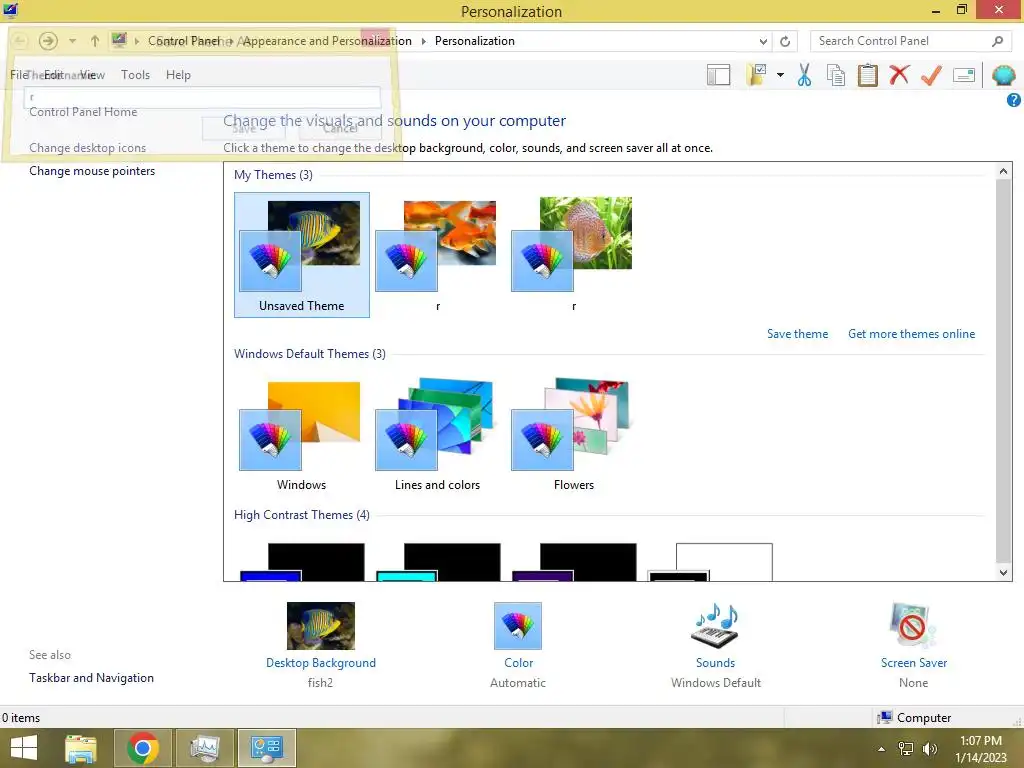
Task: Go forward with the navigation arrow
Action: click(x=48, y=41)
